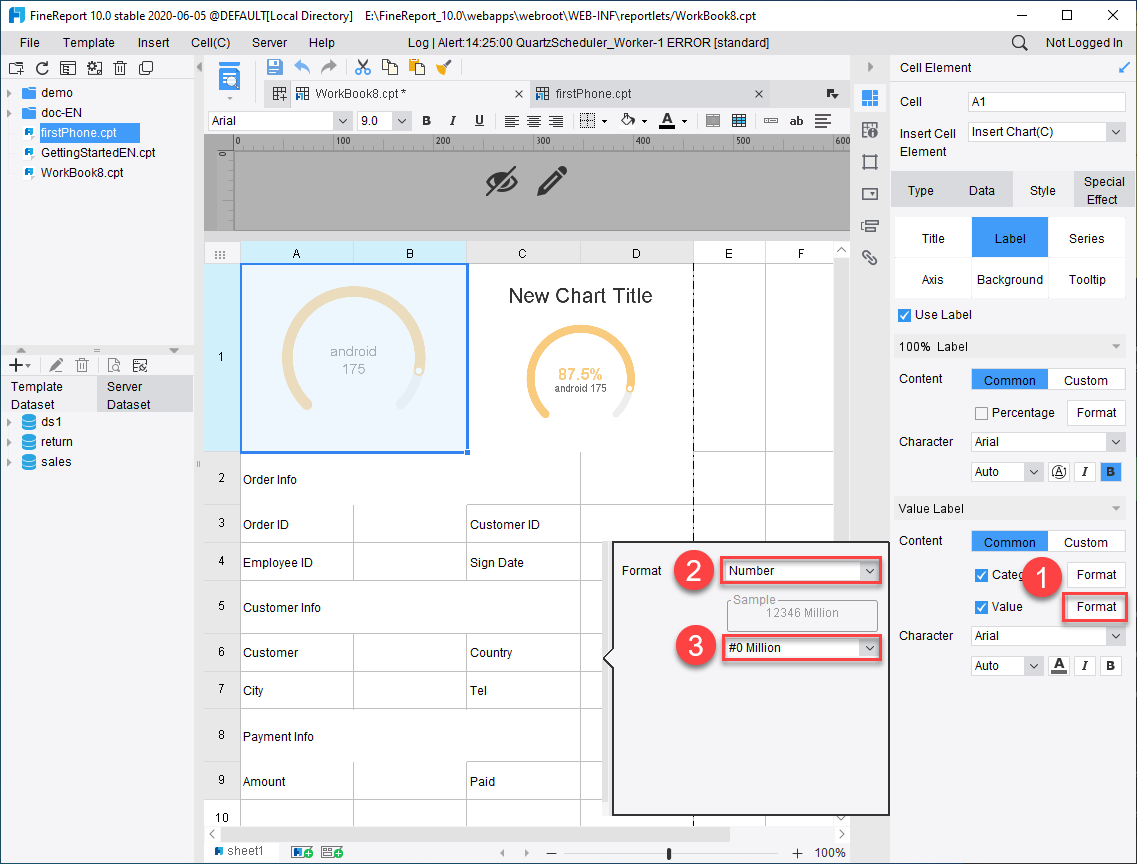Expand the doc-EN folder
The height and width of the screenshot is (864, 1137).
(9, 113)
